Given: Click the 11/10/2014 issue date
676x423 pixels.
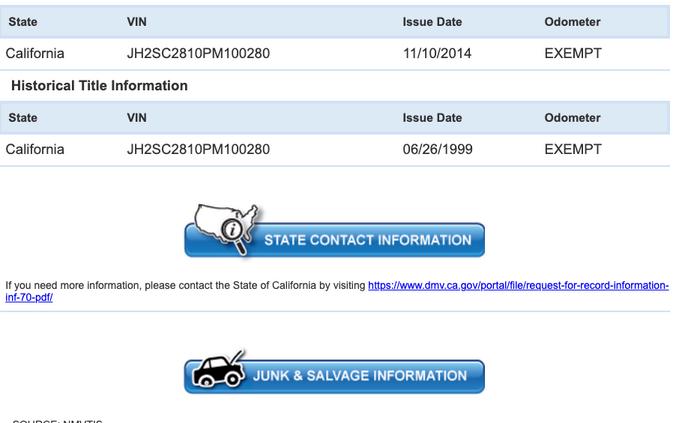Looking at the screenshot, I should pos(437,53).
